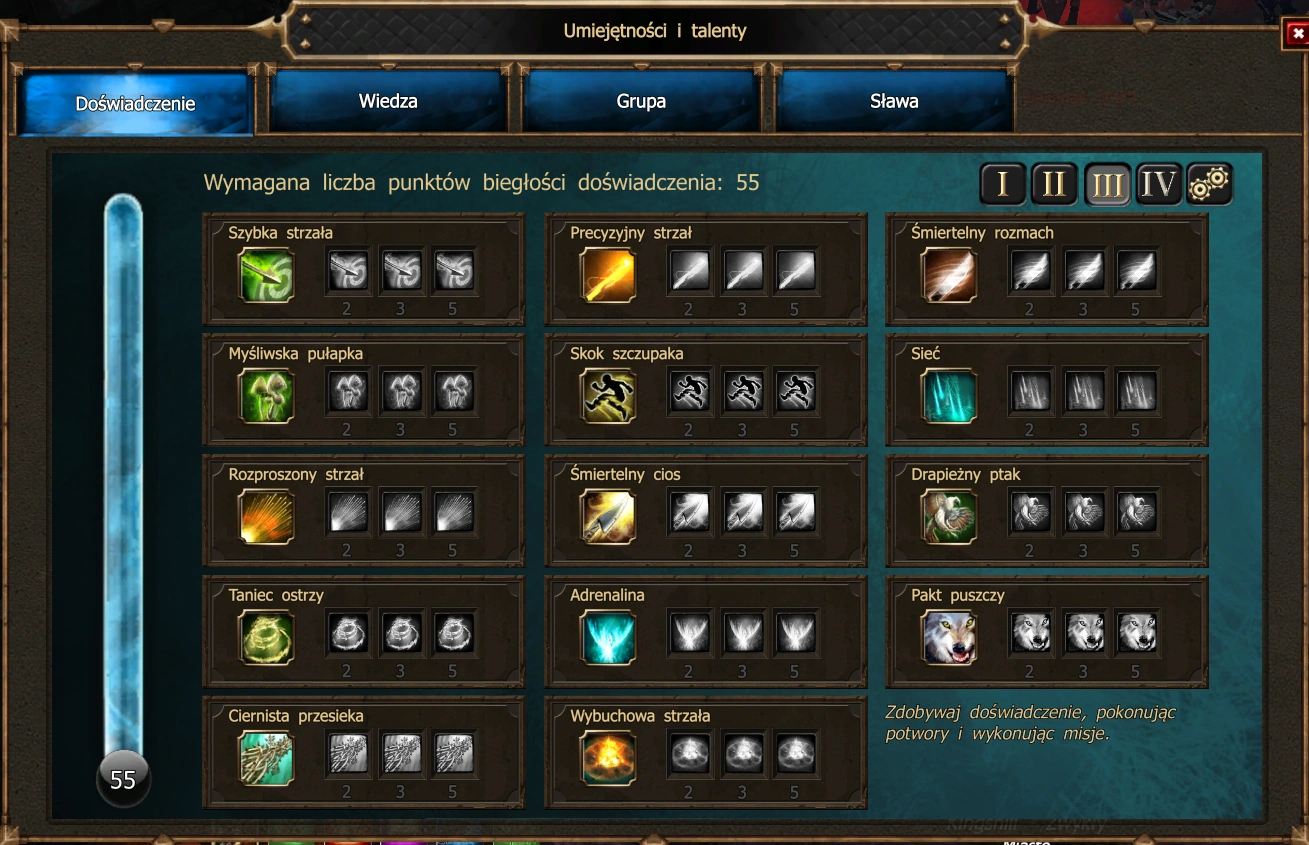The image size is (1309, 845).
Task: Select the Pakt puszczy wolf icon
Action: (949, 637)
